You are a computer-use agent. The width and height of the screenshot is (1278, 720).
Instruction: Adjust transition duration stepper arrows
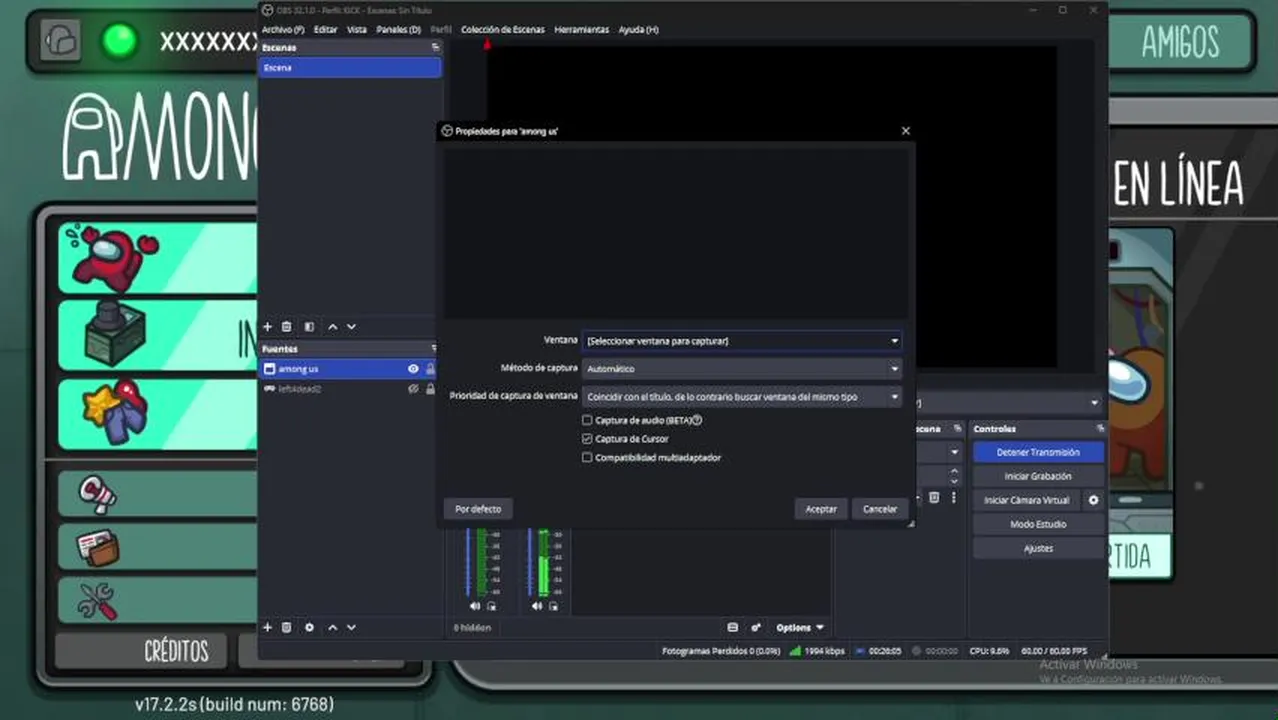tap(954, 476)
